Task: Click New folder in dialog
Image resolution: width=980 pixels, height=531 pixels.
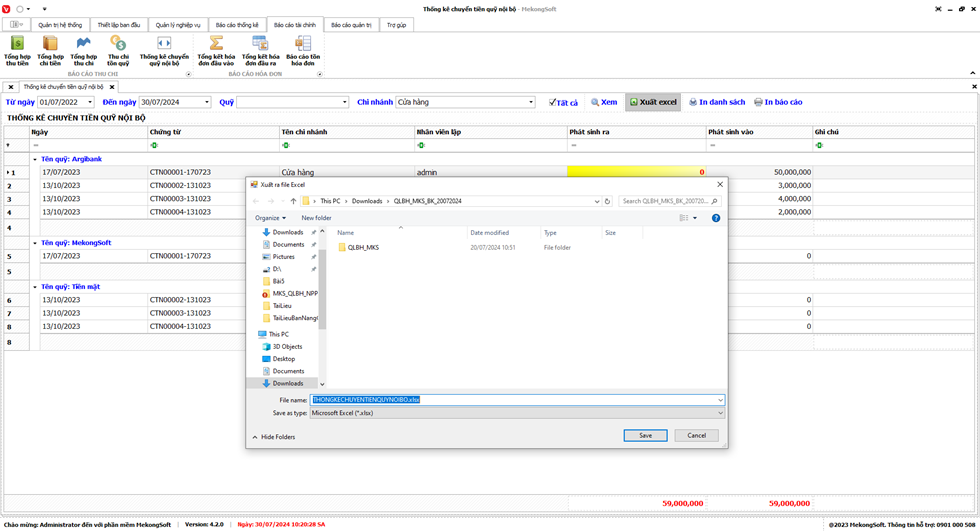Action: [316, 218]
